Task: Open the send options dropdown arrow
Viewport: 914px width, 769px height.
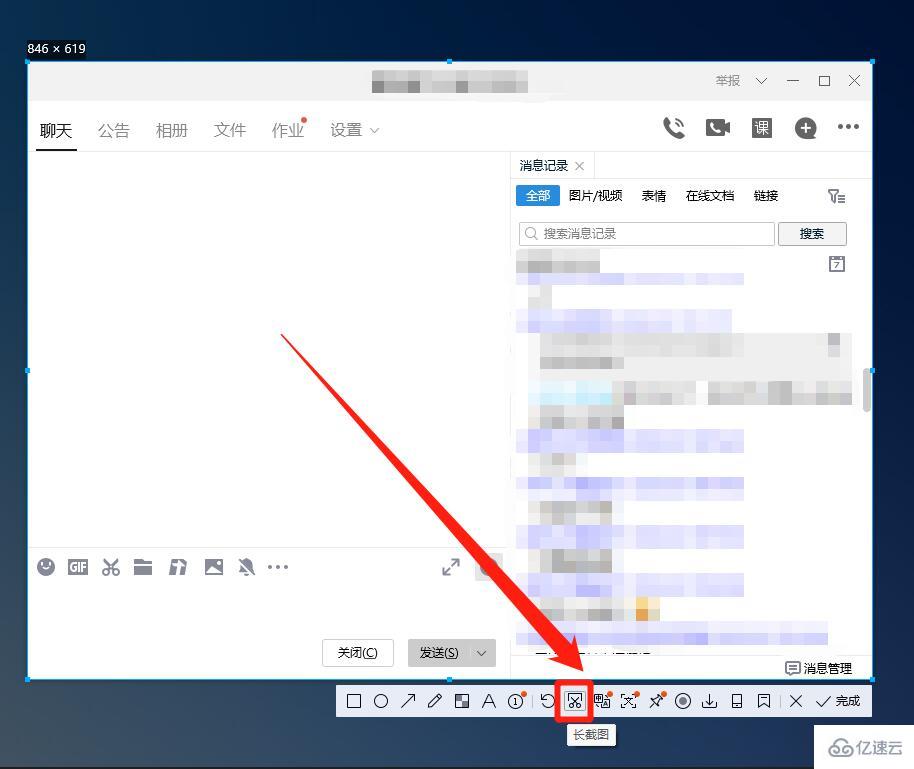Action: (x=482, y=652)
